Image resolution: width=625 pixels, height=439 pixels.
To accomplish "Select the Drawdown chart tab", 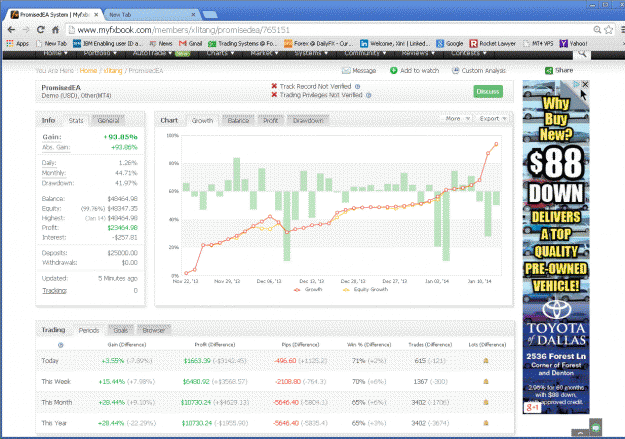I will tap(308, 120).
